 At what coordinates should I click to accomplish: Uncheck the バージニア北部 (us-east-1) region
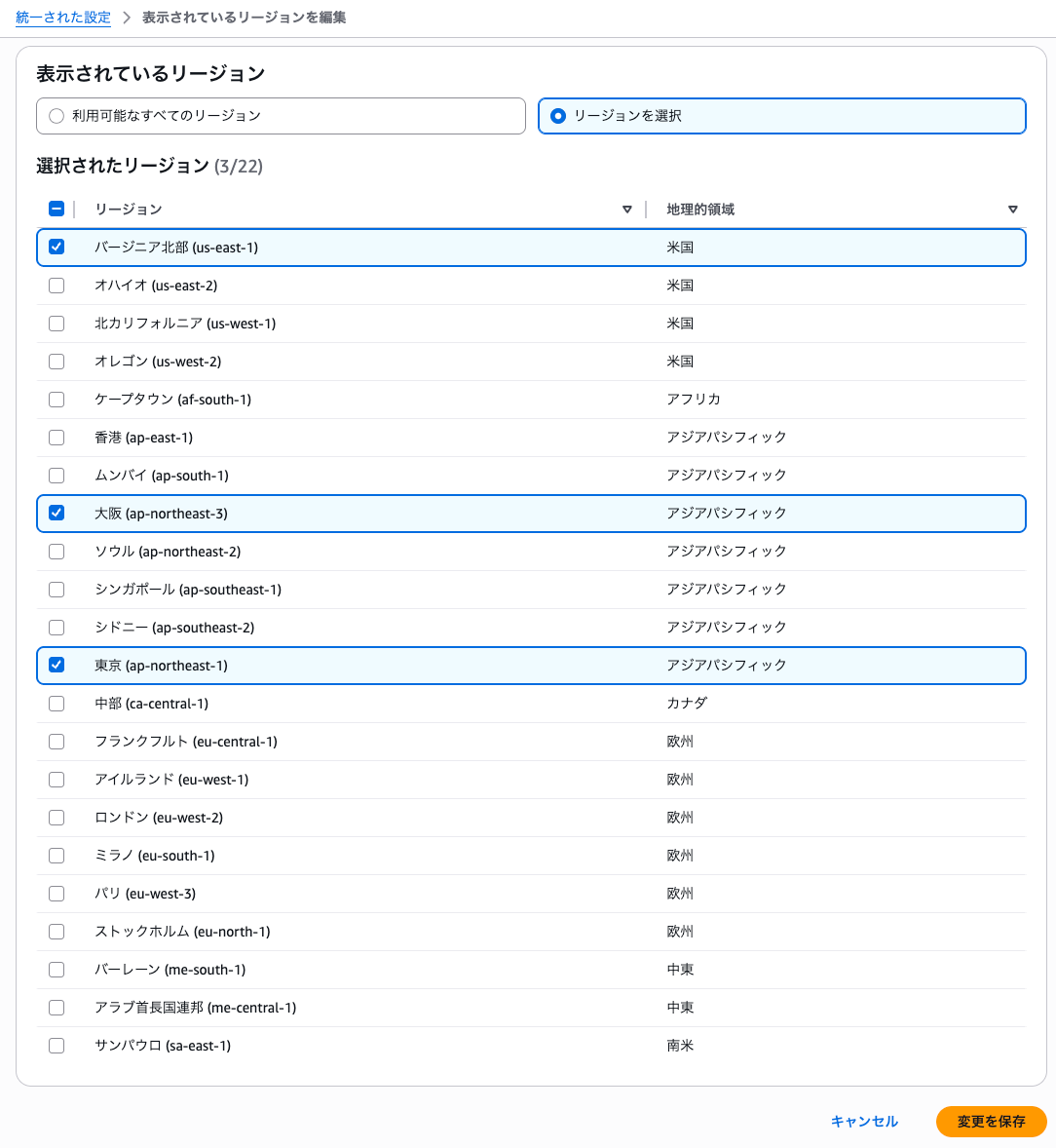click(57, 247)
